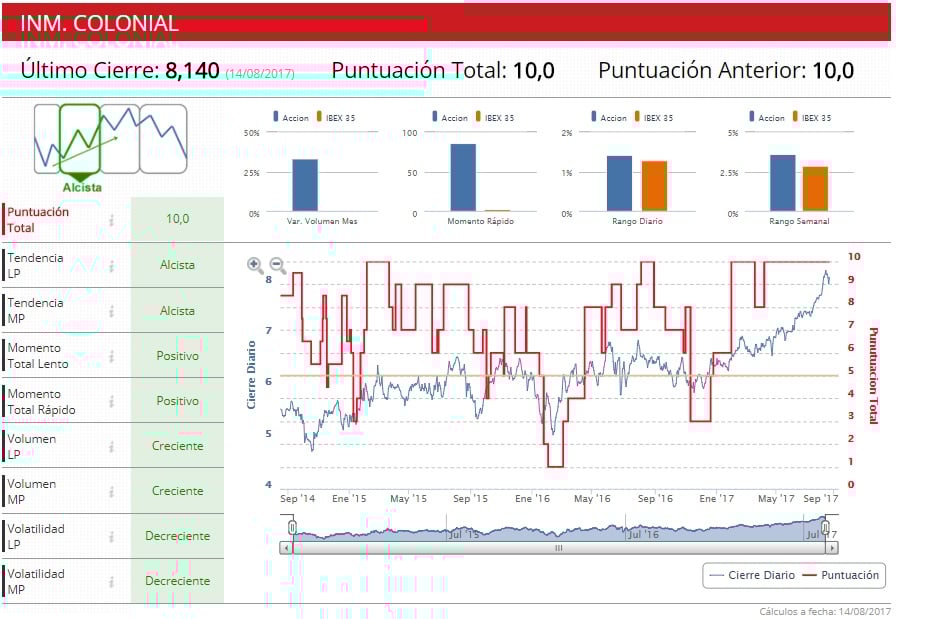Toggle Puntuación series in main legend

[841, 575]
